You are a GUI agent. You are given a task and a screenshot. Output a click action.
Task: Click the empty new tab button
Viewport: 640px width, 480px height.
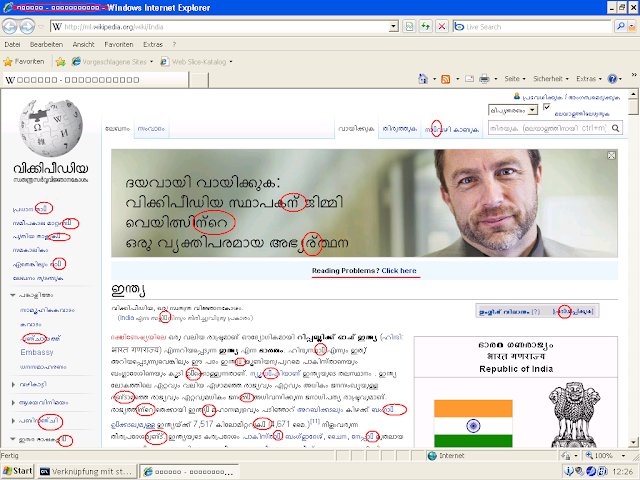pos(199,80)
